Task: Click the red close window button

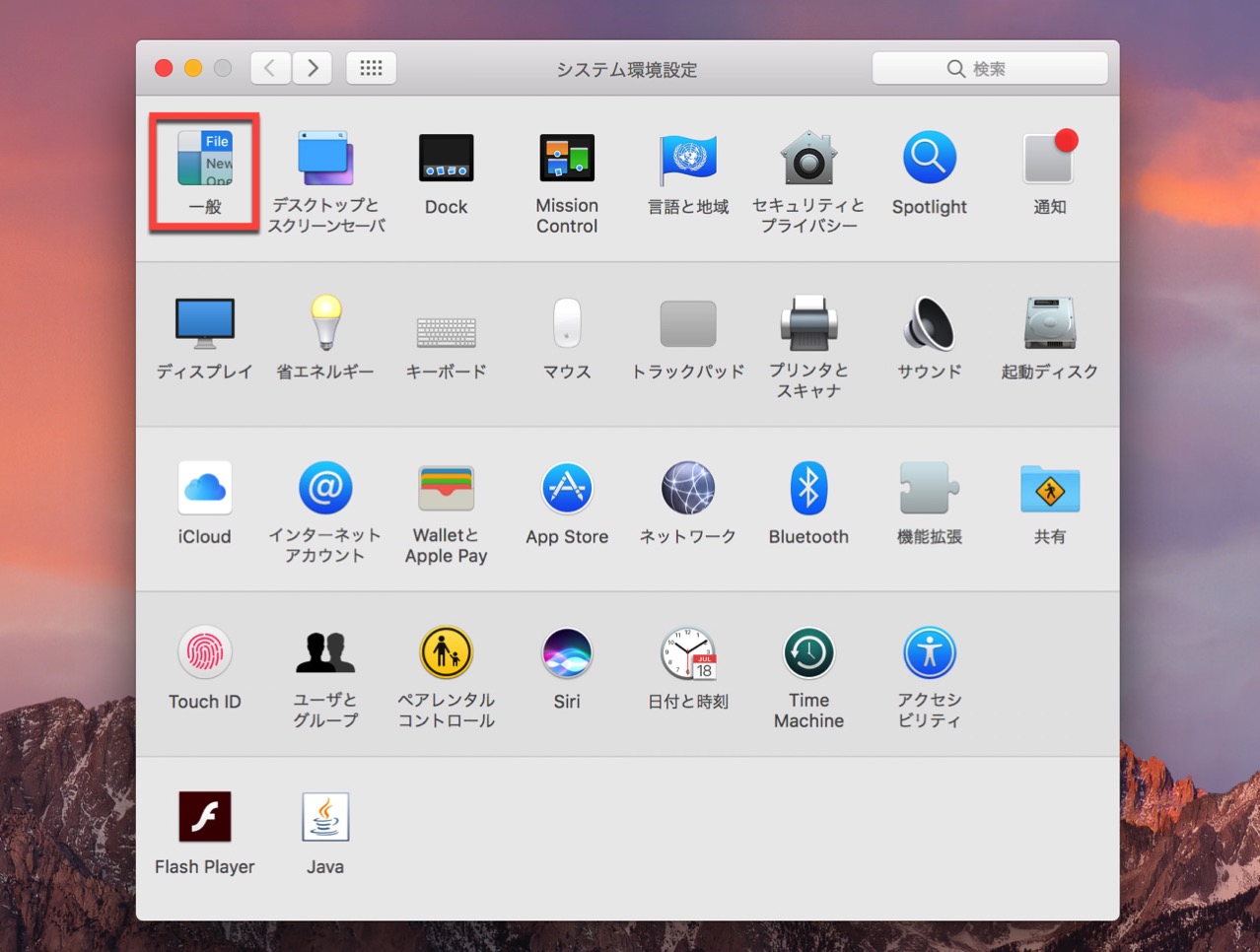Action: coord(164,68)
